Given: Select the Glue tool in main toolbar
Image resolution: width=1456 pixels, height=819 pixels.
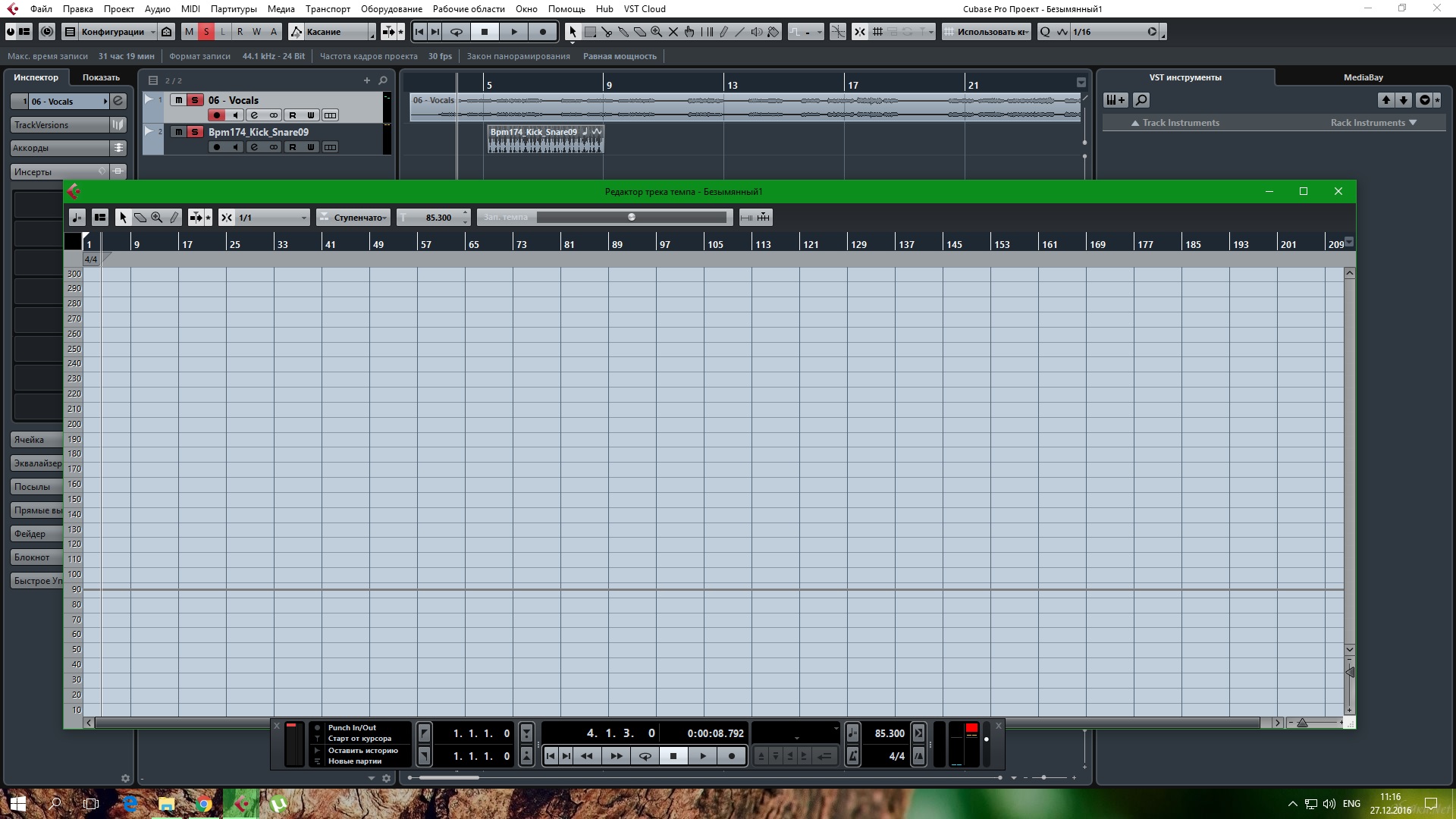Looking at the screenshot, I should [x=623, y=32].
